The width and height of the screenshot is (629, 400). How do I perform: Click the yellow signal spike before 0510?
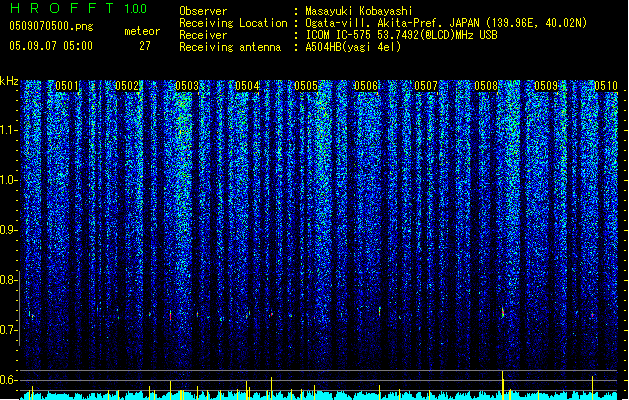tap(592, 387)
